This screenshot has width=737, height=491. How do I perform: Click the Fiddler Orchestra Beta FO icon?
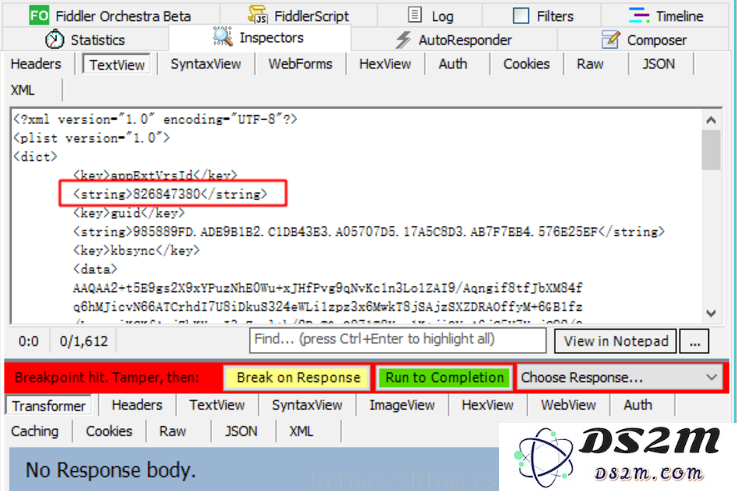[39, 16]
